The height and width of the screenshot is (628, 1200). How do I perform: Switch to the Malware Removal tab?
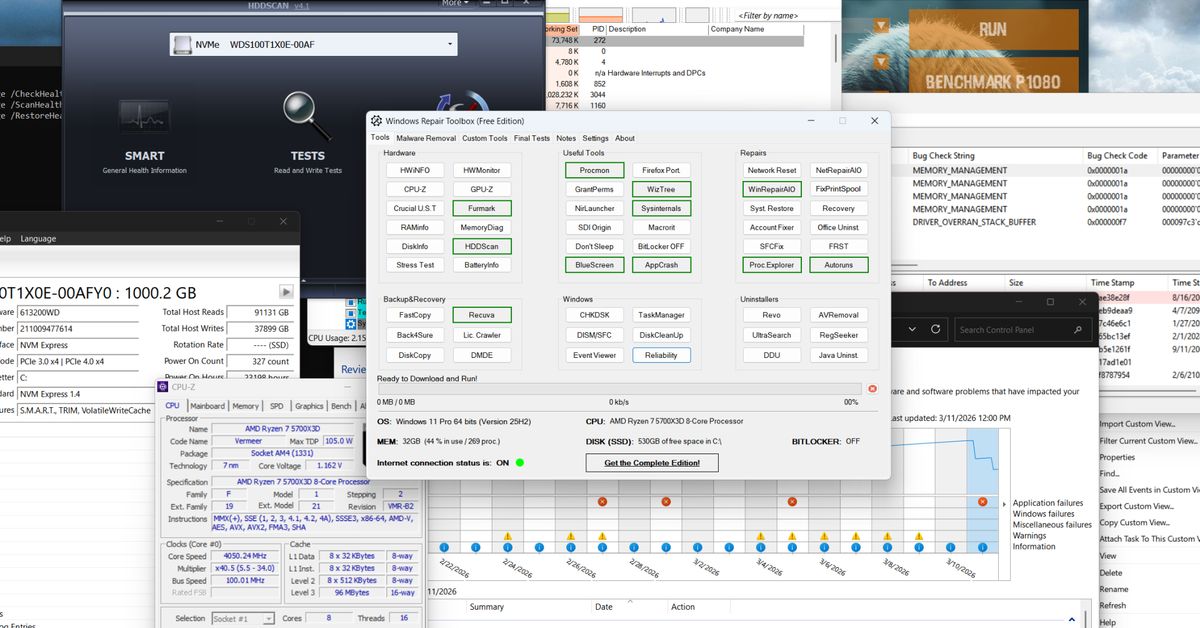click(x=426, y=138)
